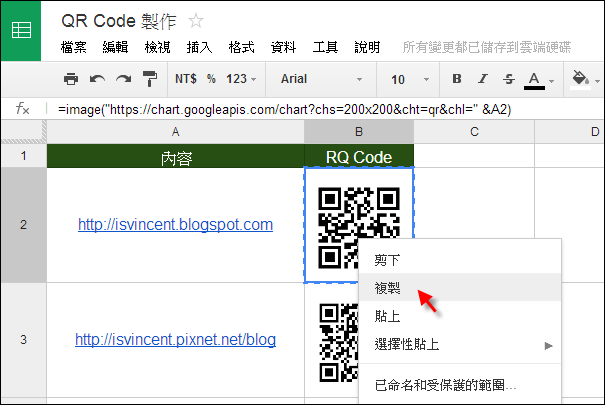Open the 123 number formats dropdown

coord(241,79)
